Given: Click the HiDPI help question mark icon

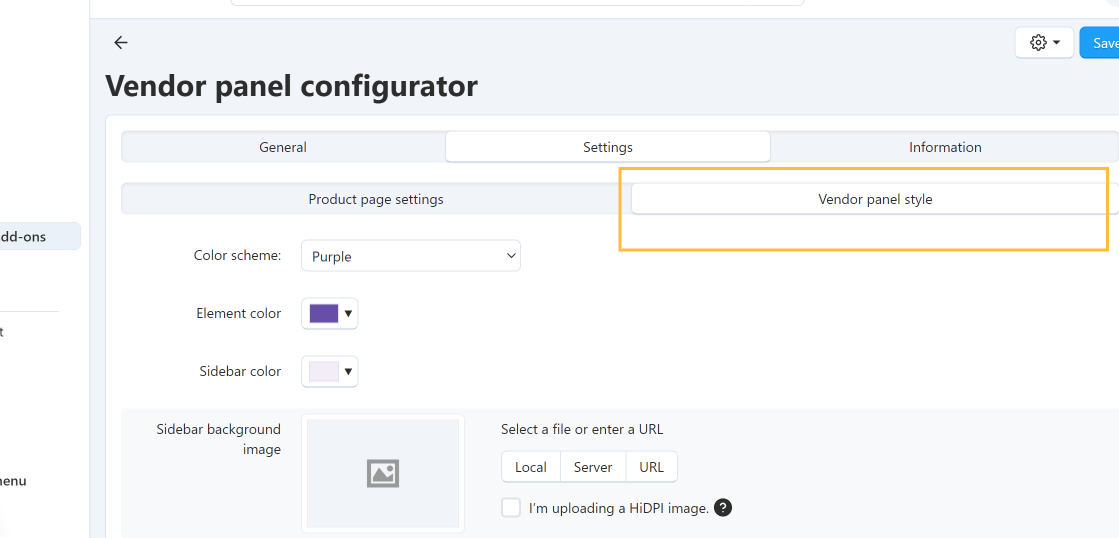Looking at the screenshot, I should click(x=723, y=508).
